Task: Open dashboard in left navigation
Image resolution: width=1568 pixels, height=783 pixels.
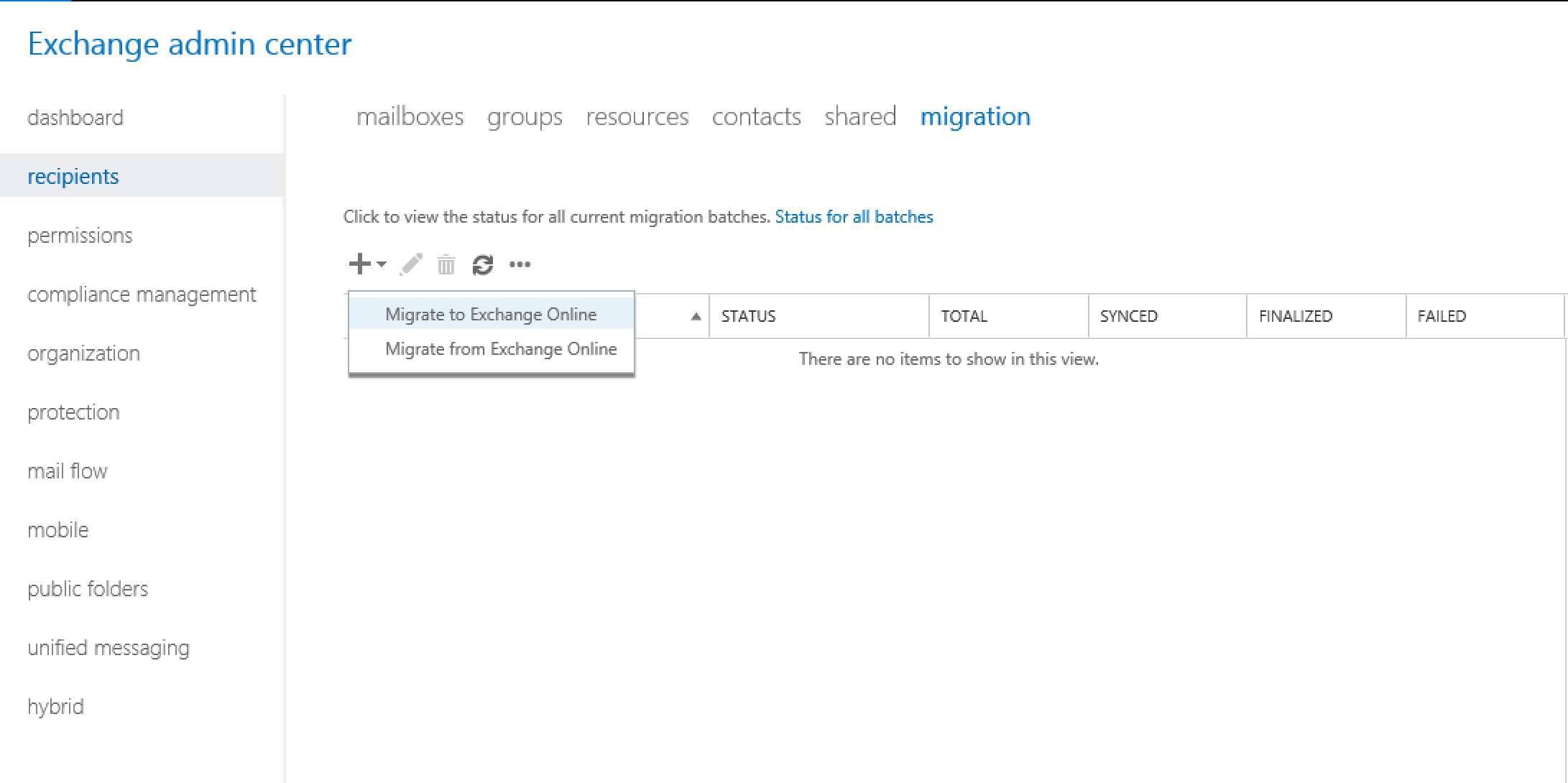Action: tap(75, 117)
